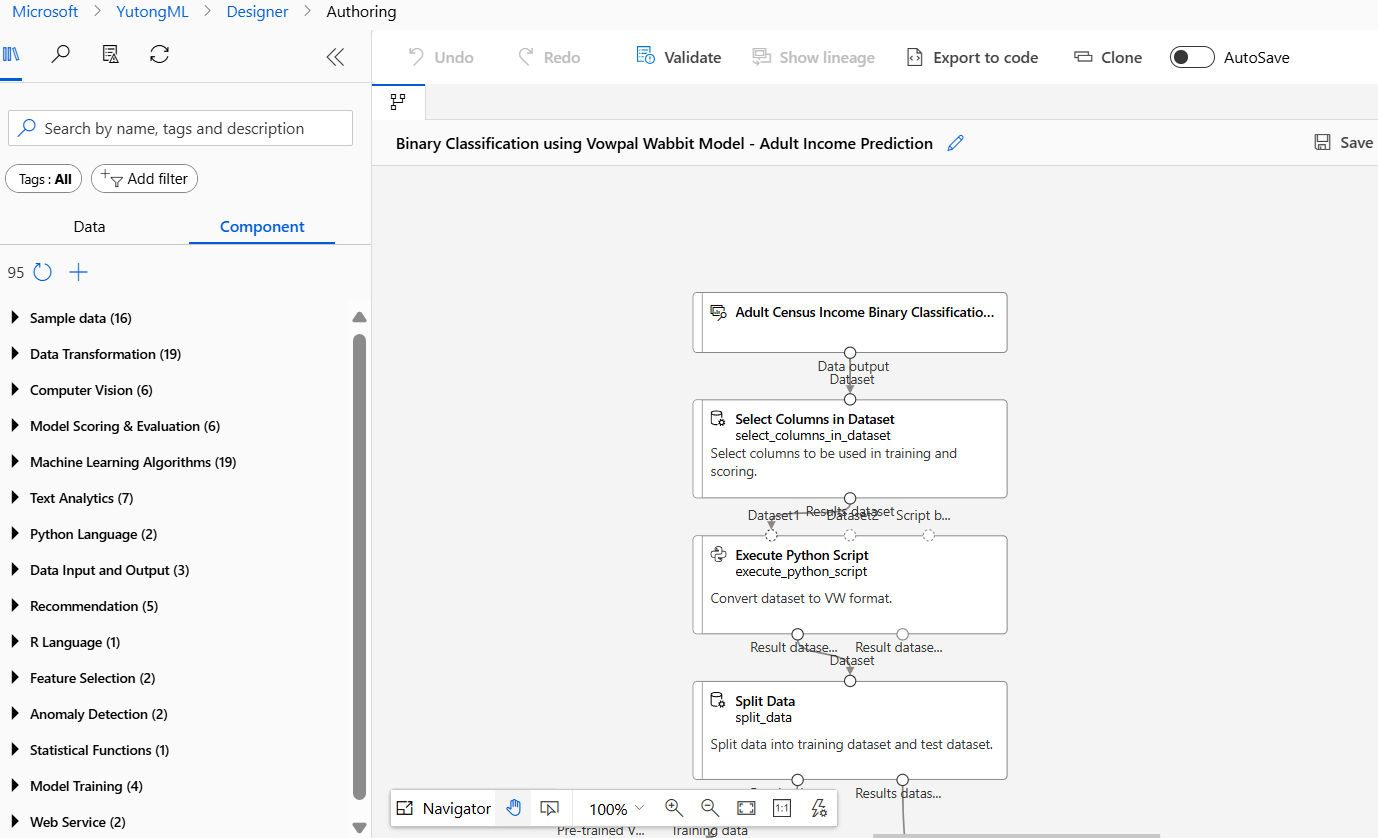Switch to the Data tab
Viewport: 1378px width, 838px height.
pos(89,227)
